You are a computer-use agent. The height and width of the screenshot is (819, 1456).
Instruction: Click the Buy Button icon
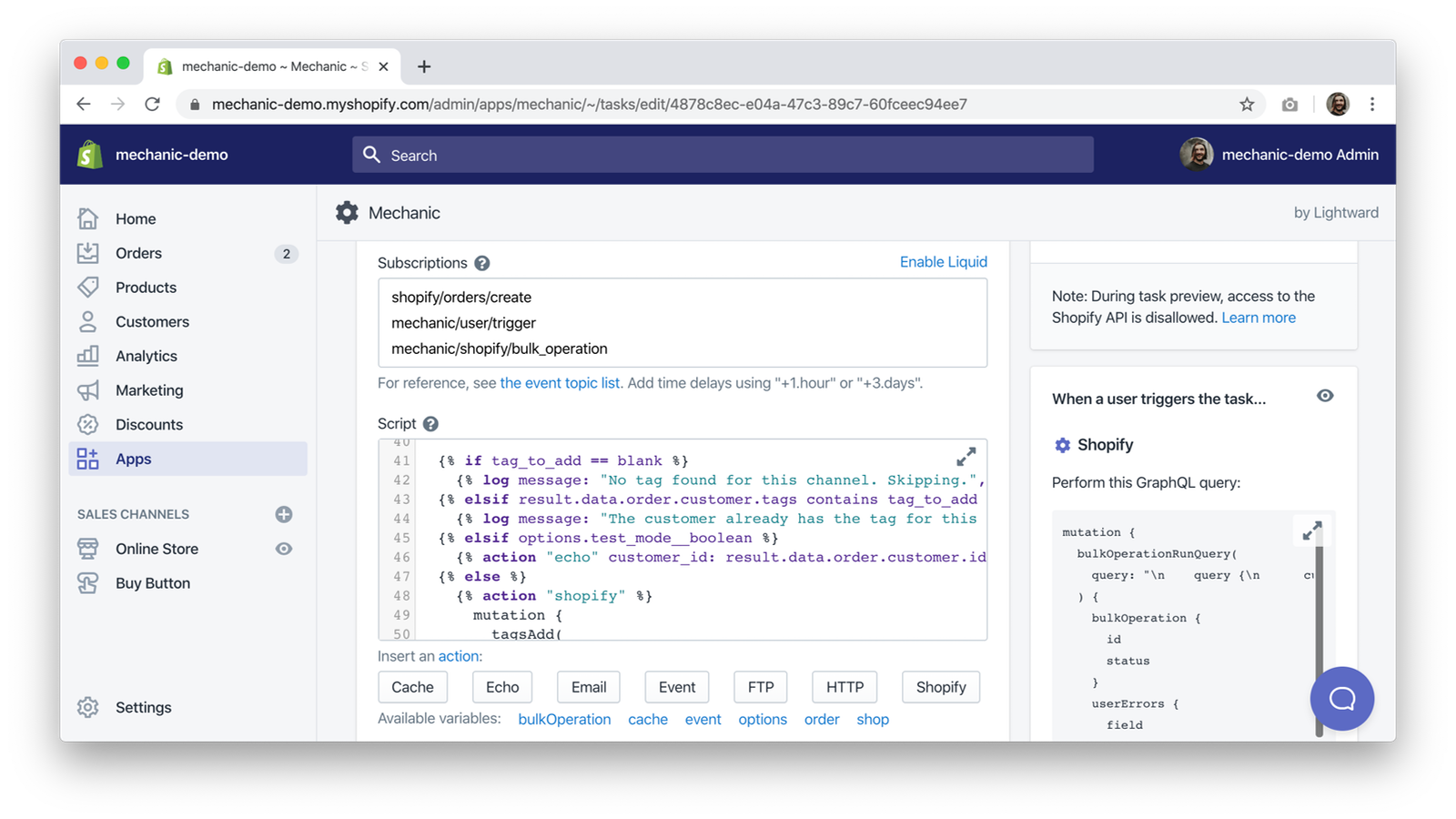88,583
